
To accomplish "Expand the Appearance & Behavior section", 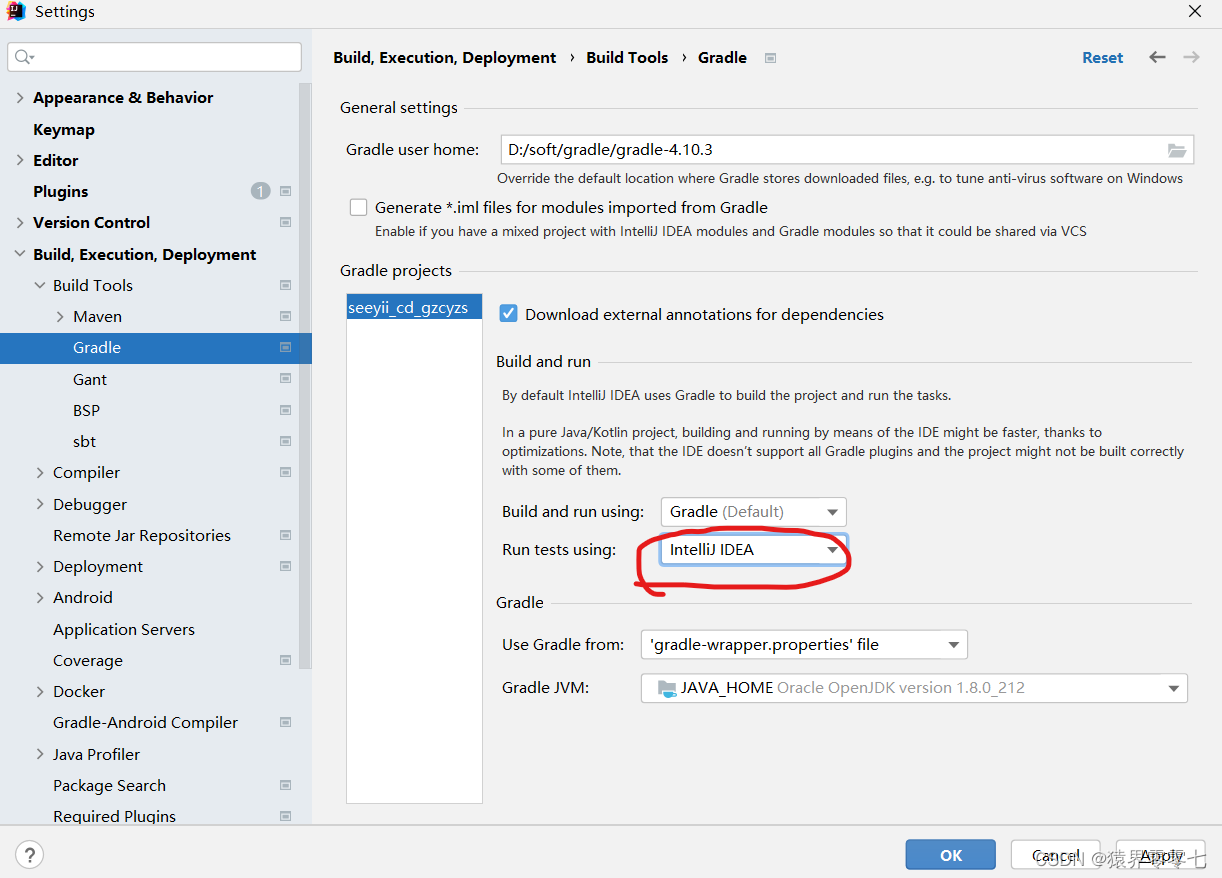I will (x=20, y=97).
